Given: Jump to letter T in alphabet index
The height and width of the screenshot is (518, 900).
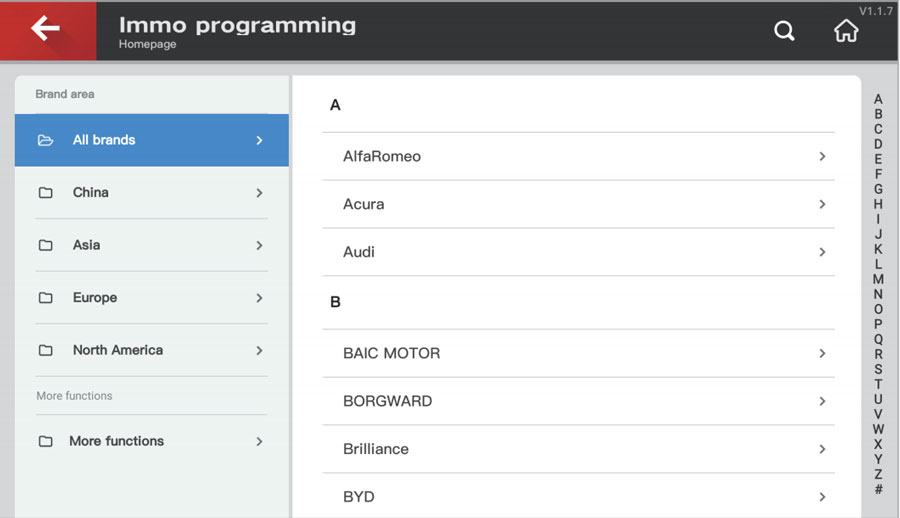Looking at the screenshot, I should (x=878, y=384).
